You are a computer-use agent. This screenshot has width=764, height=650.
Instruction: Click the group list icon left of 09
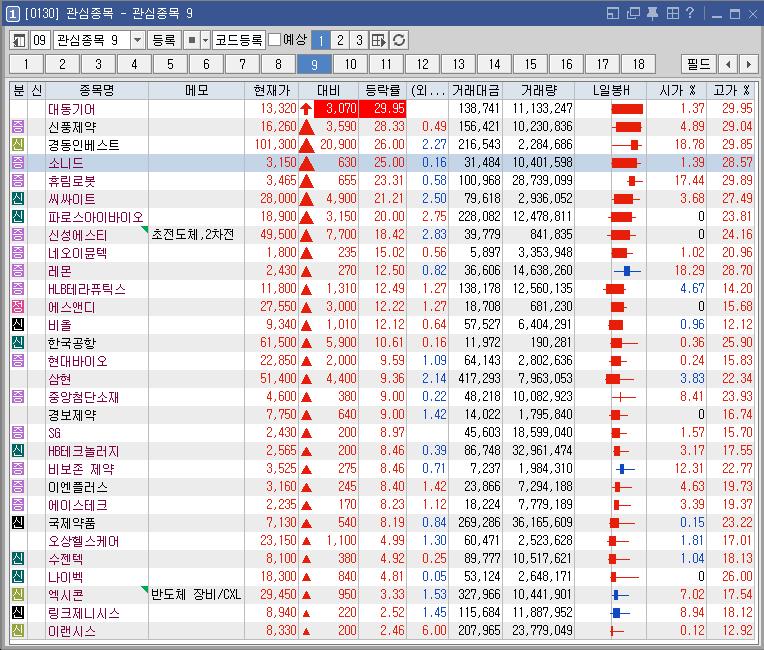click(19, 40)
